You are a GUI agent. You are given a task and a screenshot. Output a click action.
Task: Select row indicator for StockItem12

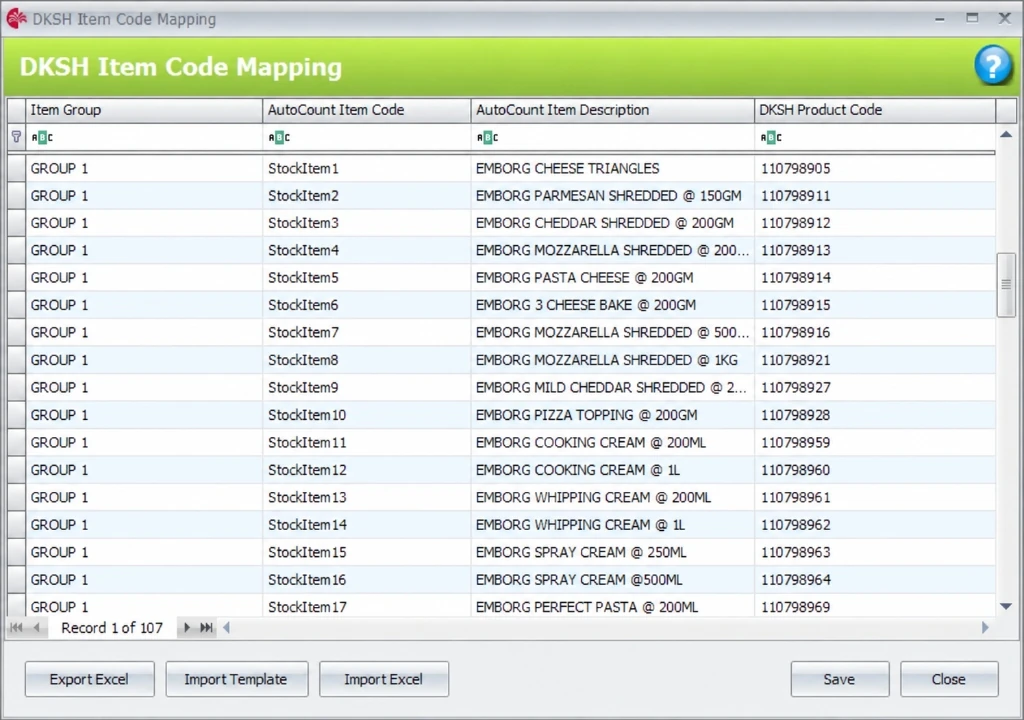16,470
